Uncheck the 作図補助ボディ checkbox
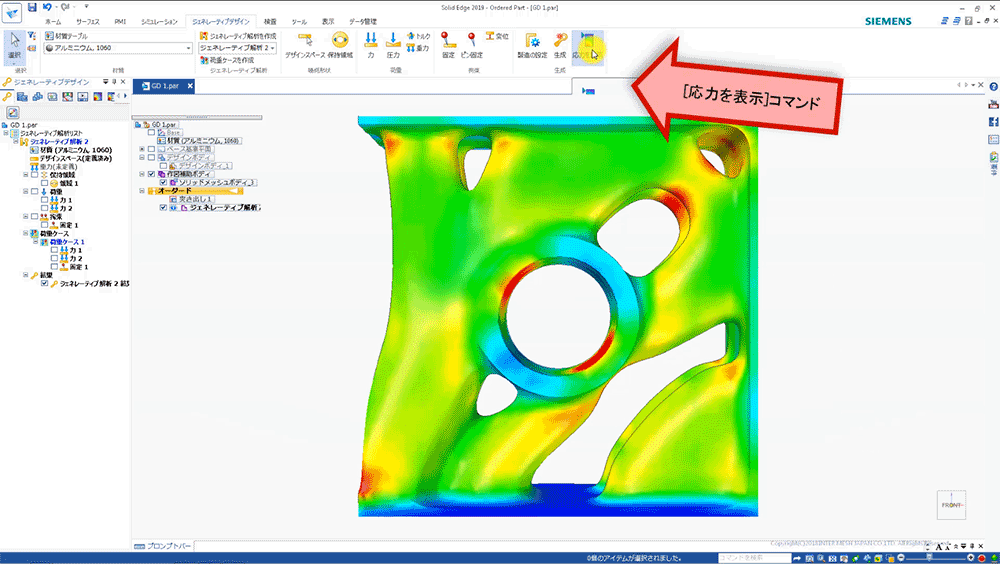 point(151,174)
